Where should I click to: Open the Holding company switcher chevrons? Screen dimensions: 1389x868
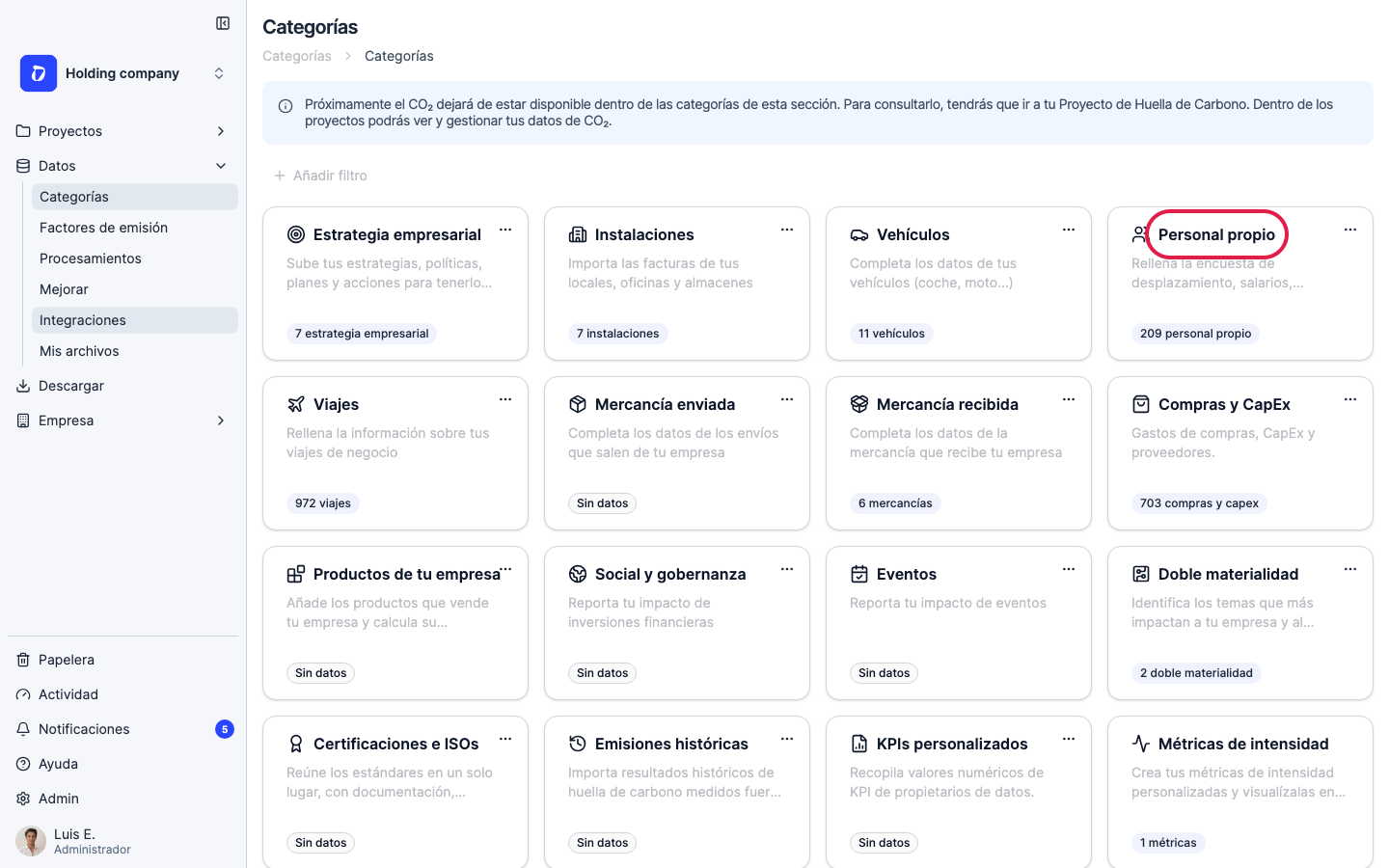point(219,73)
